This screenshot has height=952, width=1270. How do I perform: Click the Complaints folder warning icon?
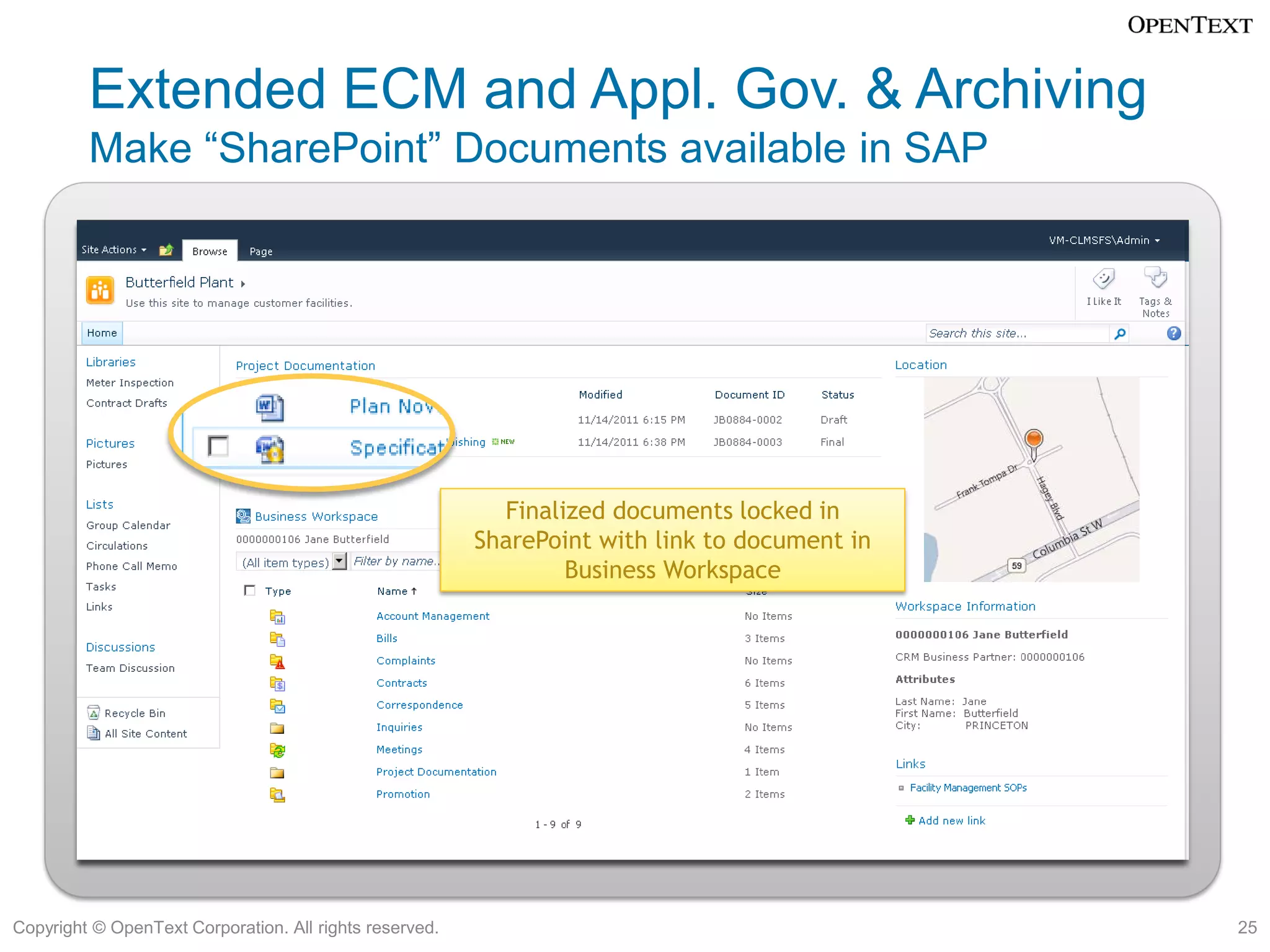tap(277, 661)
